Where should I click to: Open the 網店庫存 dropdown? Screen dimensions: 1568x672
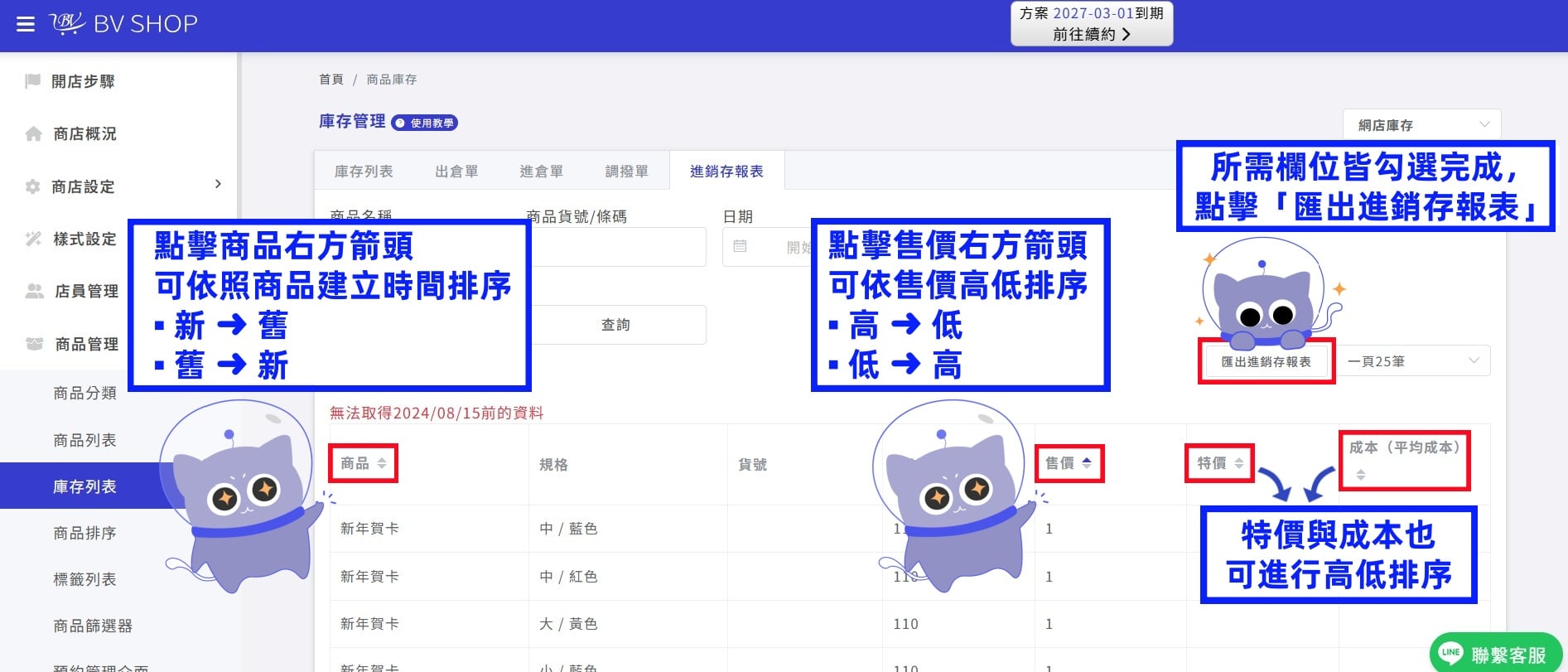tap(1421, 125)
